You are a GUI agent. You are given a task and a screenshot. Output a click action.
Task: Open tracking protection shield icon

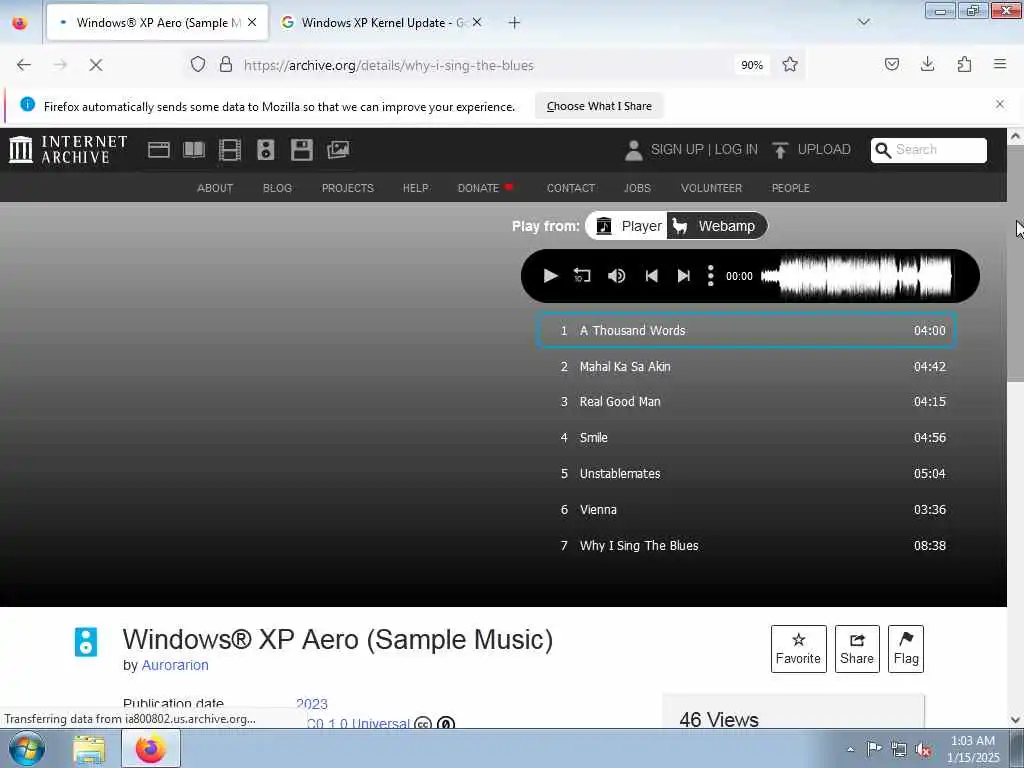click(x=198, y=65)
